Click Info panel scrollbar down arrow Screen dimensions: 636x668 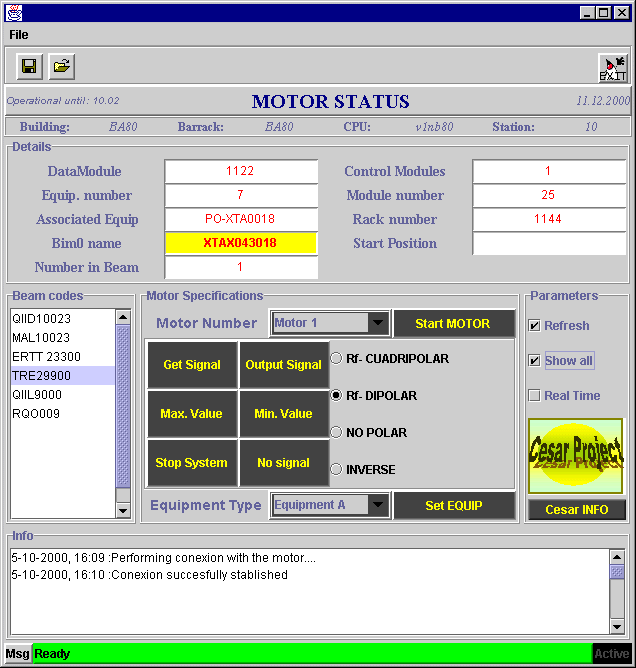click(617, 626)
